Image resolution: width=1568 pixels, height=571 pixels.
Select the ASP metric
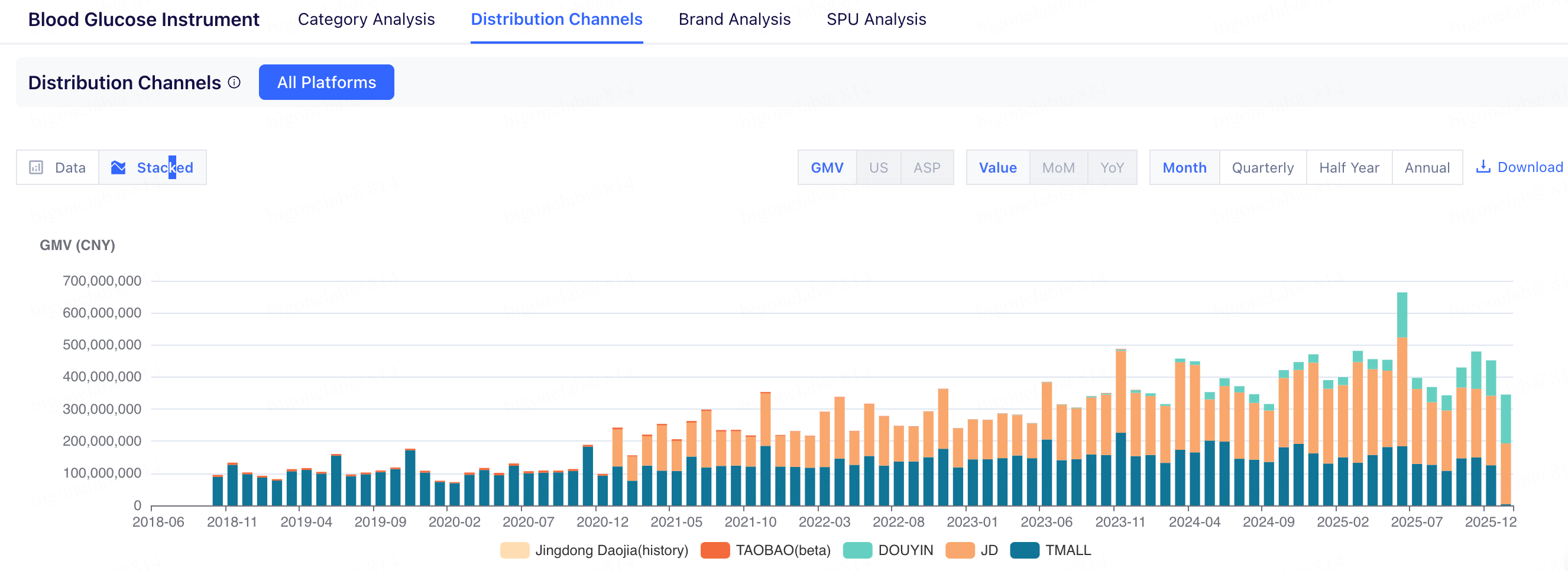[x=927, y=167]
